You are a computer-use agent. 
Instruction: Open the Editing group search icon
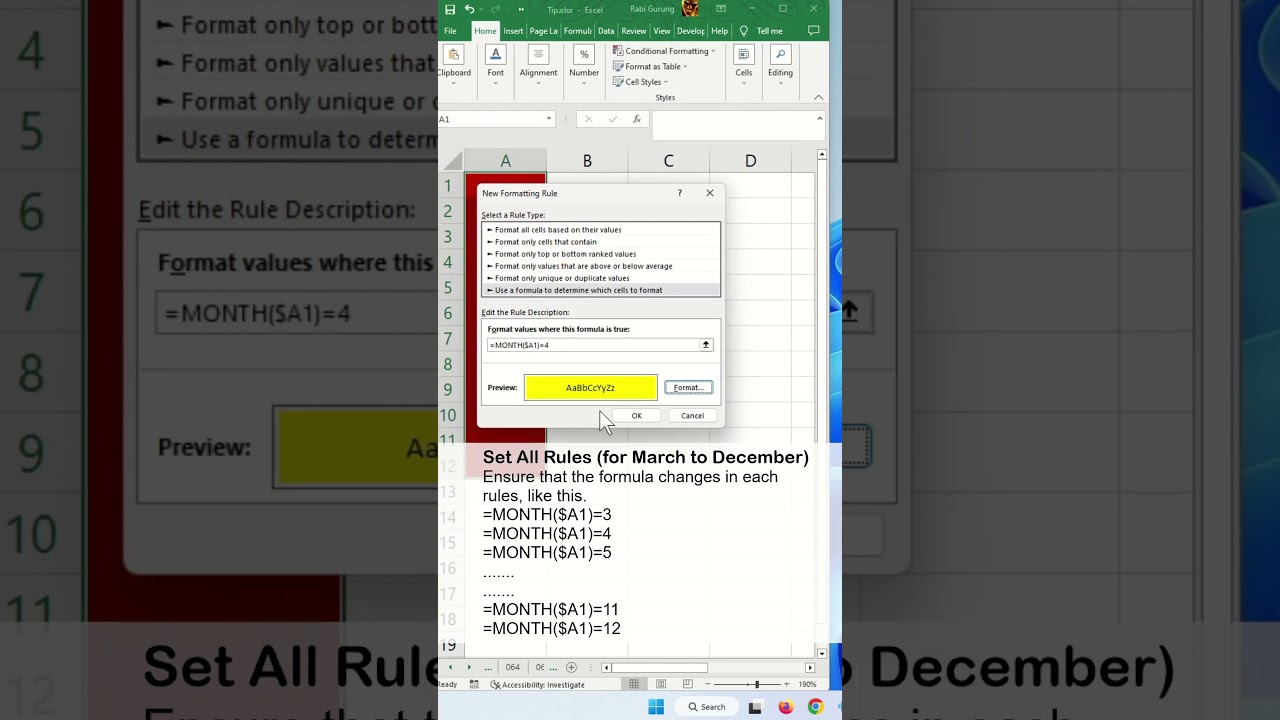[780, 55]
